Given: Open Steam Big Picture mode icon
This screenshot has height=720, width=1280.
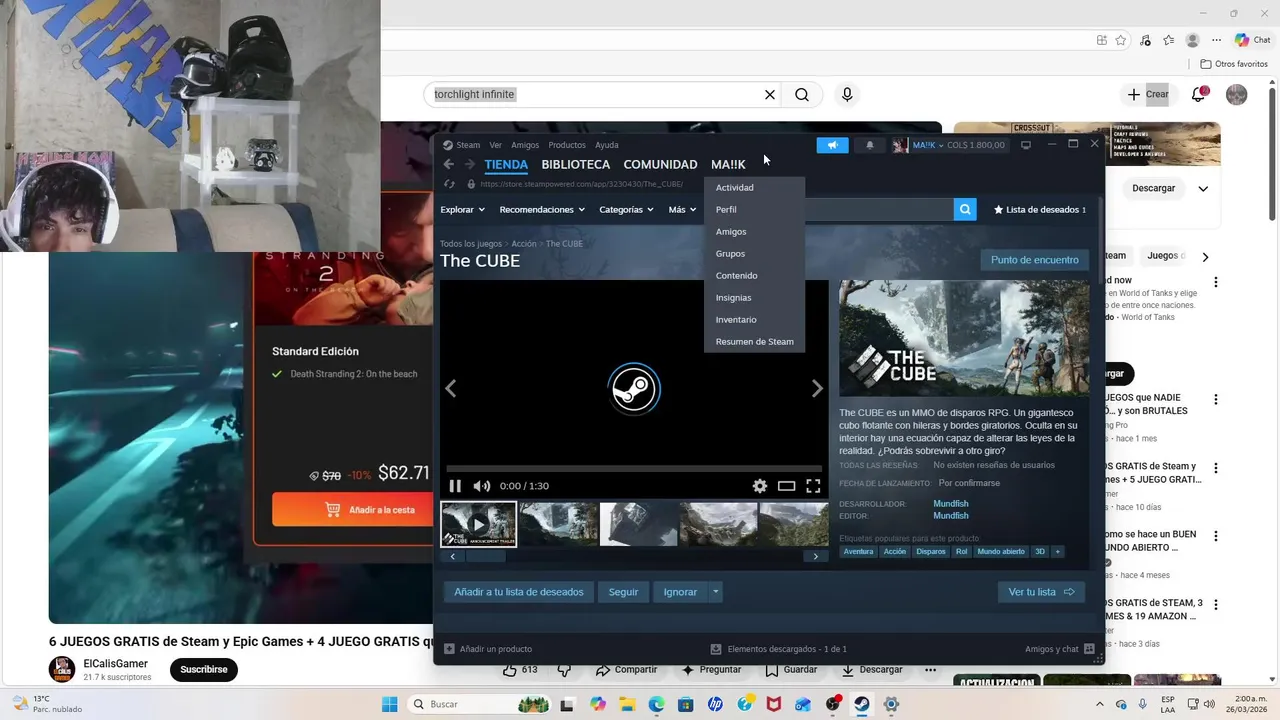Looking at the screenshot, I should (1025, 145).
